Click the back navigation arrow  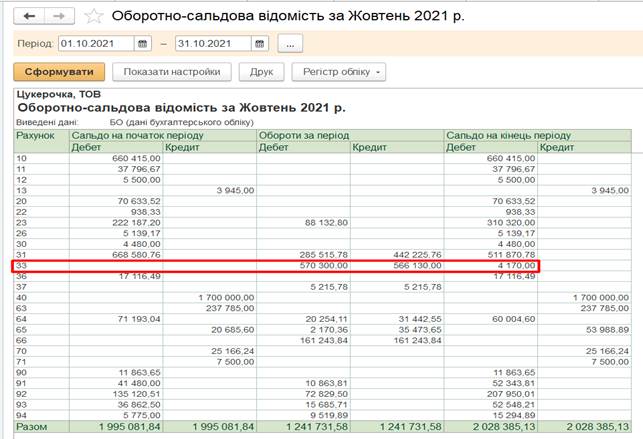tap(29, 16)
